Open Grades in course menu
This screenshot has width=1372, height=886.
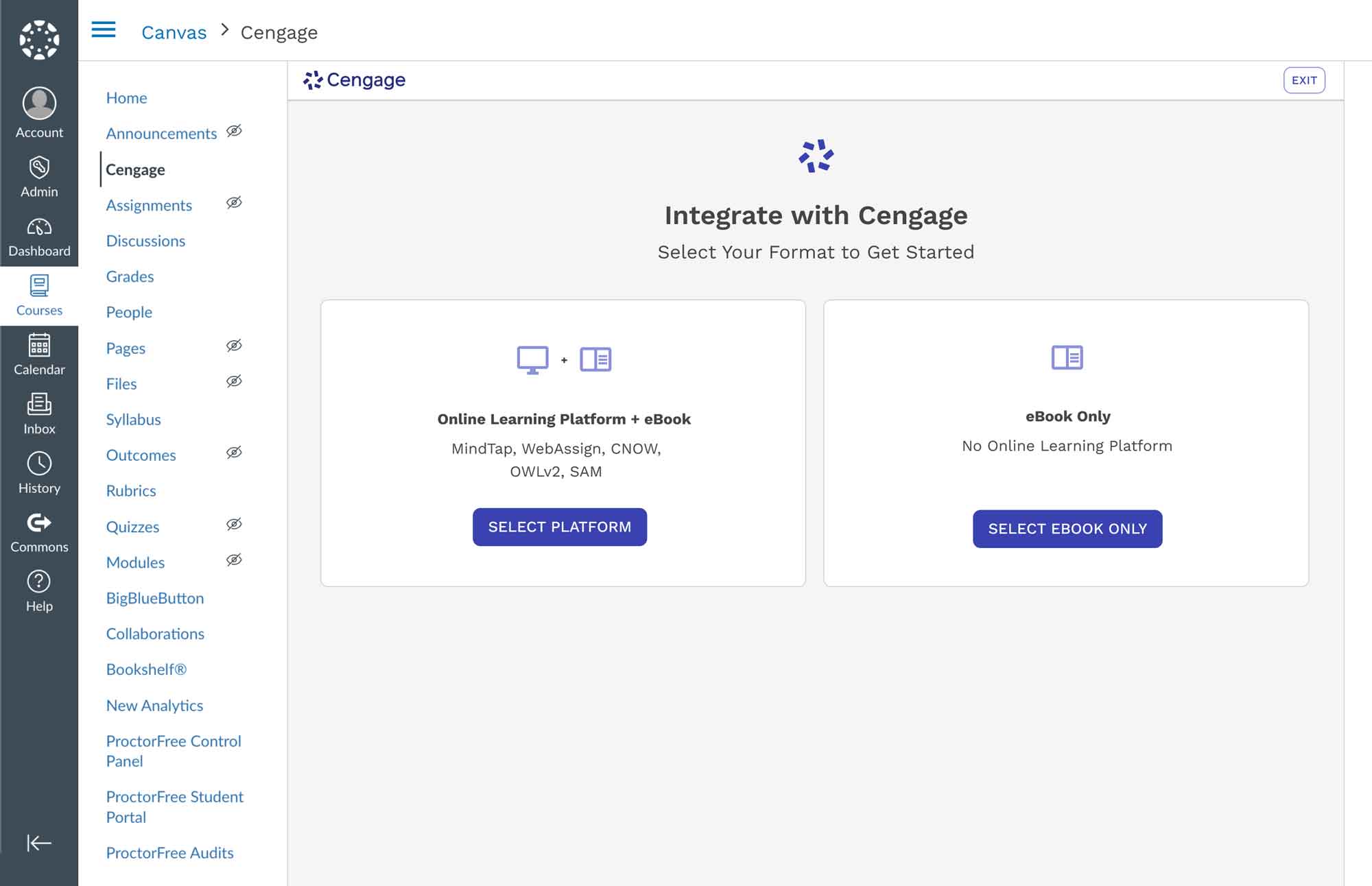130,276
